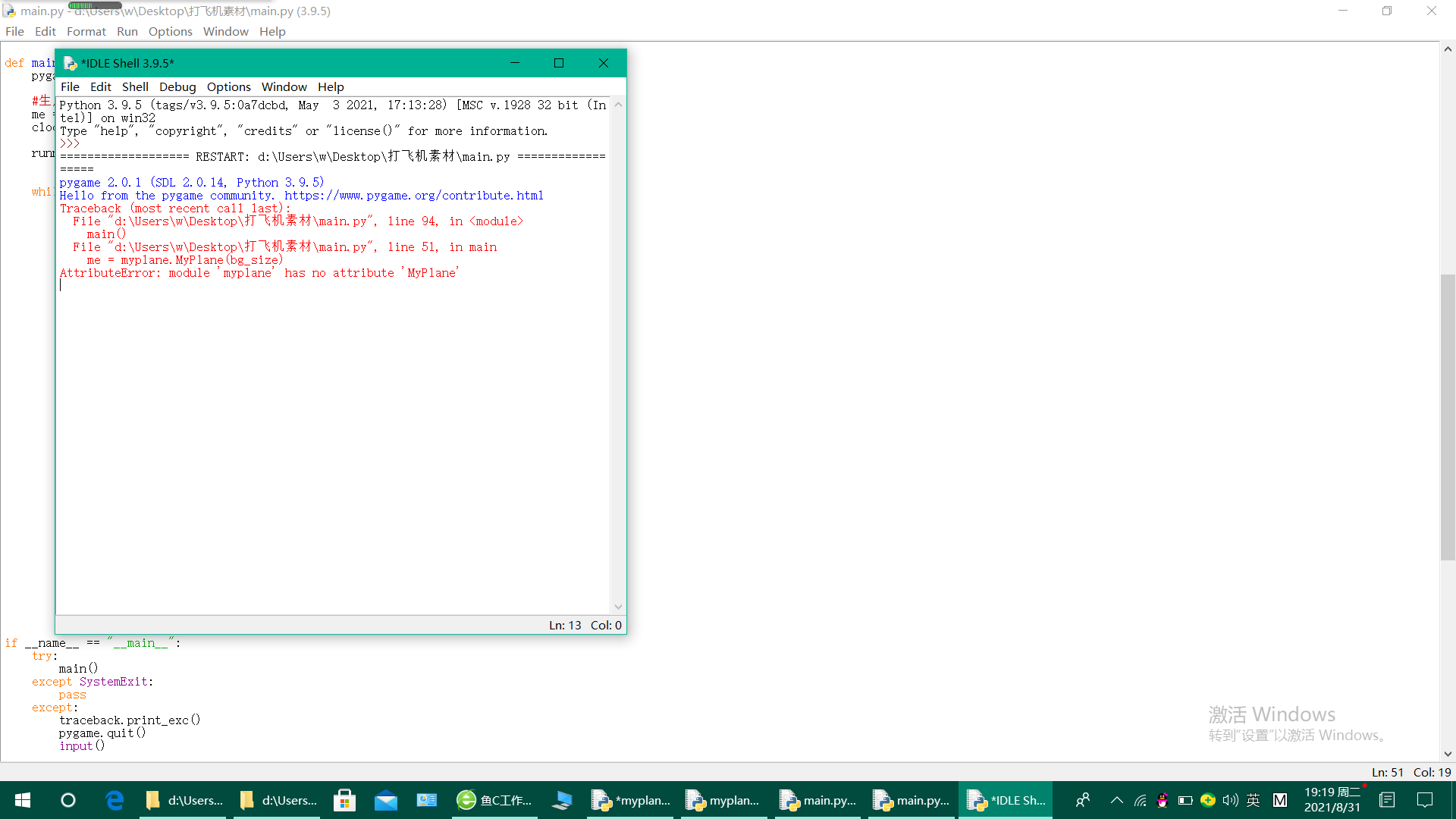Open Help menu of main.py editor
The height and width of the screenshot is (819, 1456).
(x=272, y=31)
